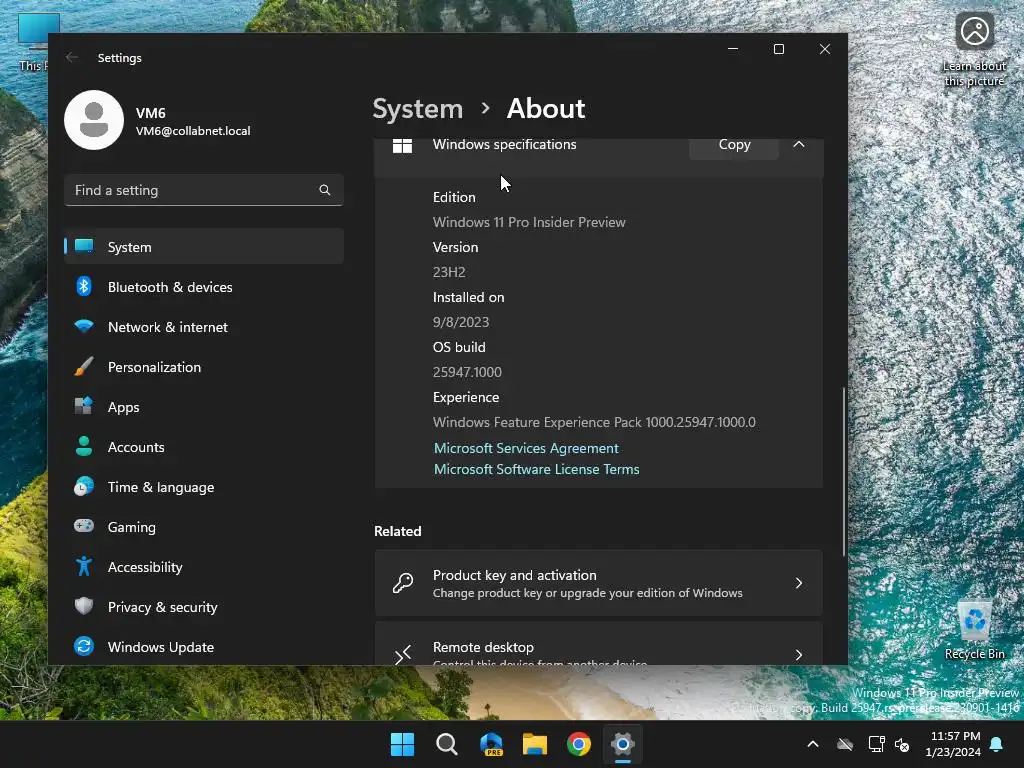Open File Explorer from taskbar
Screen dimensions: 1024x768
tap(535, 744)
